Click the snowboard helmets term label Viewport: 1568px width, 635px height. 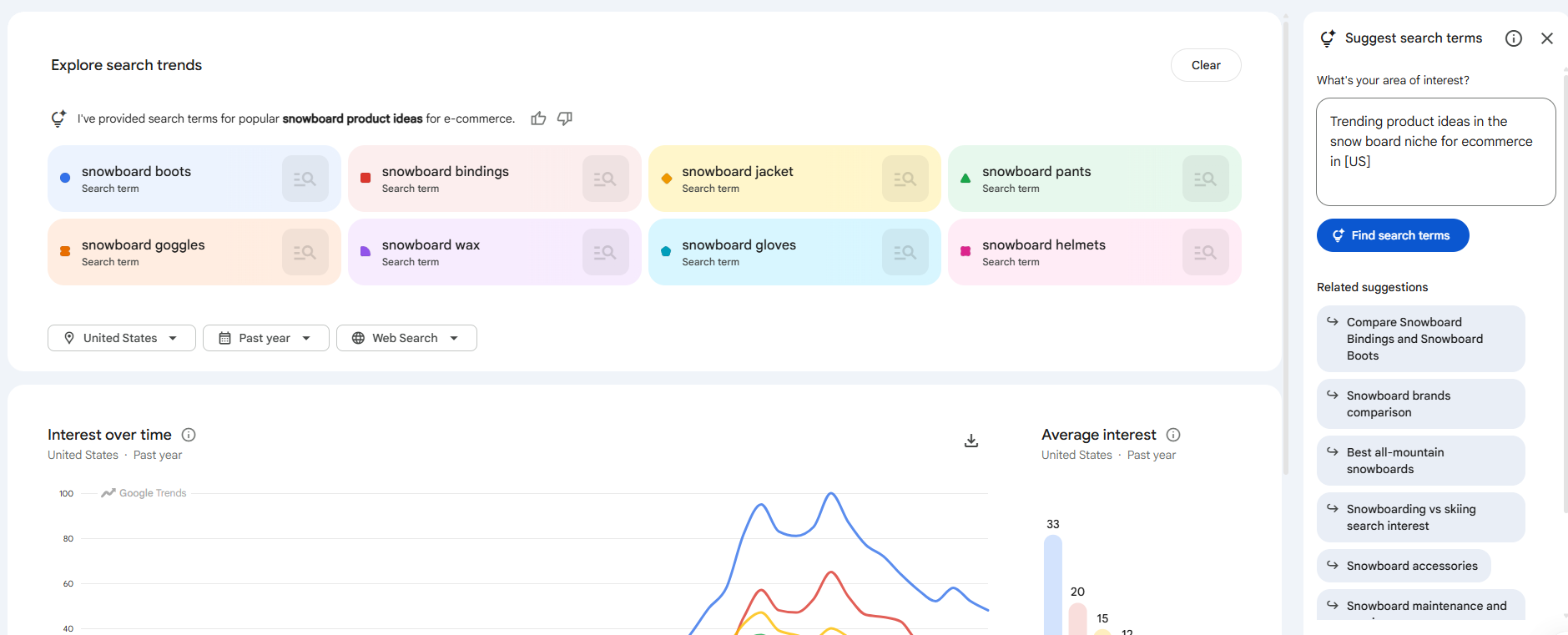coord(1043,244)
